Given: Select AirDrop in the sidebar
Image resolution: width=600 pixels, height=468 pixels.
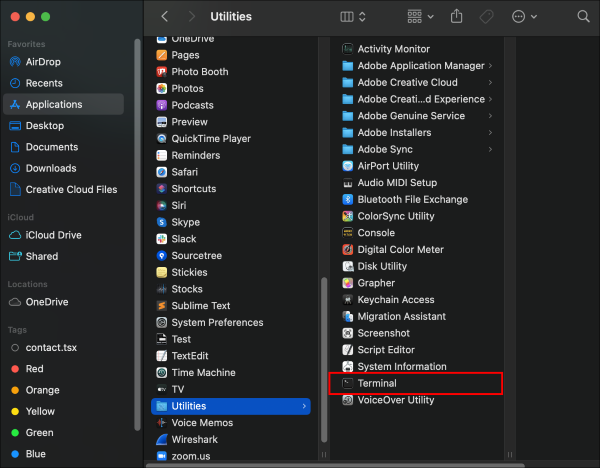Looking at the screenshot, I should 63,62.
